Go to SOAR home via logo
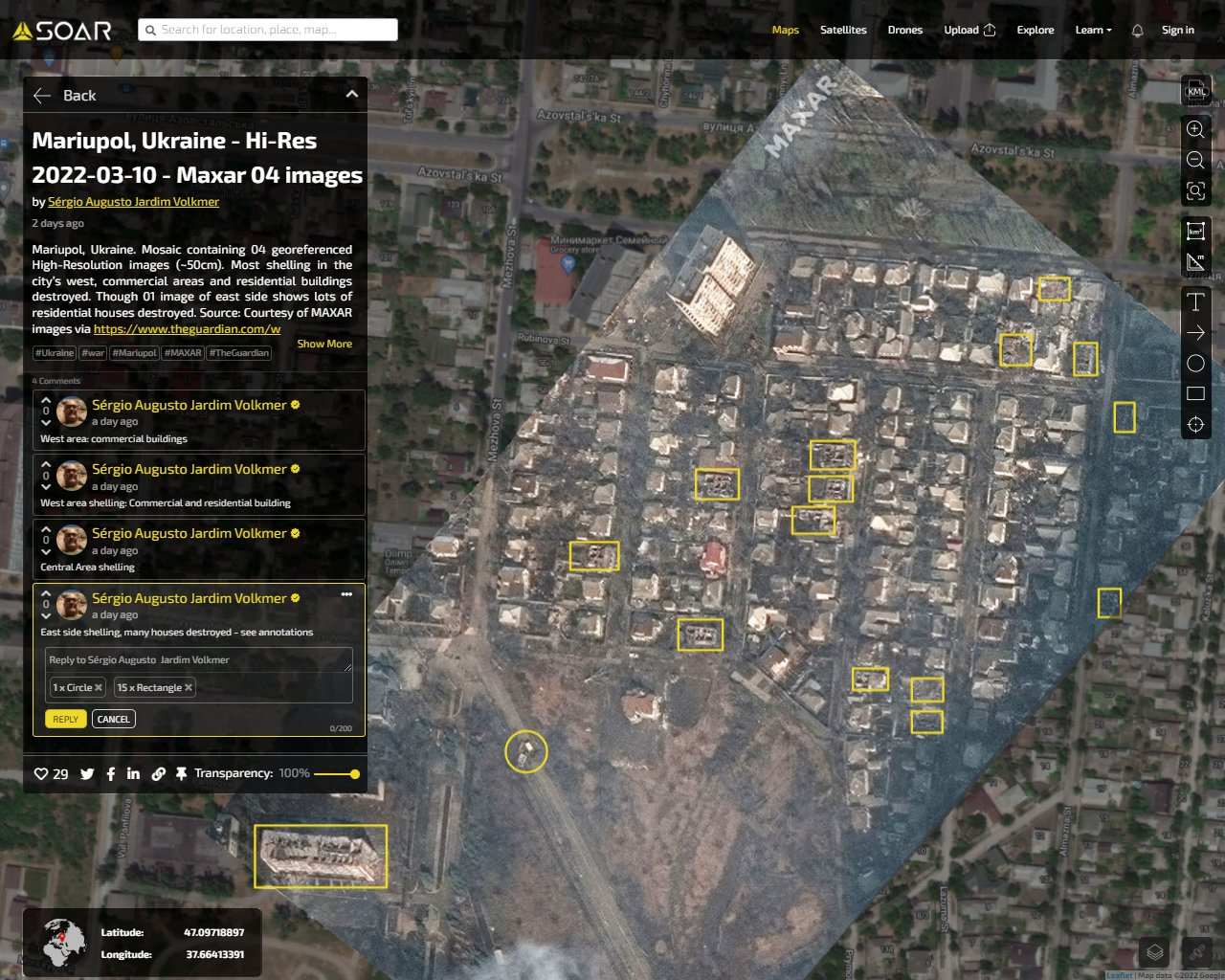Image resolution: width=1225 pixels, height=980 pixels. click(x=62, y=31)
